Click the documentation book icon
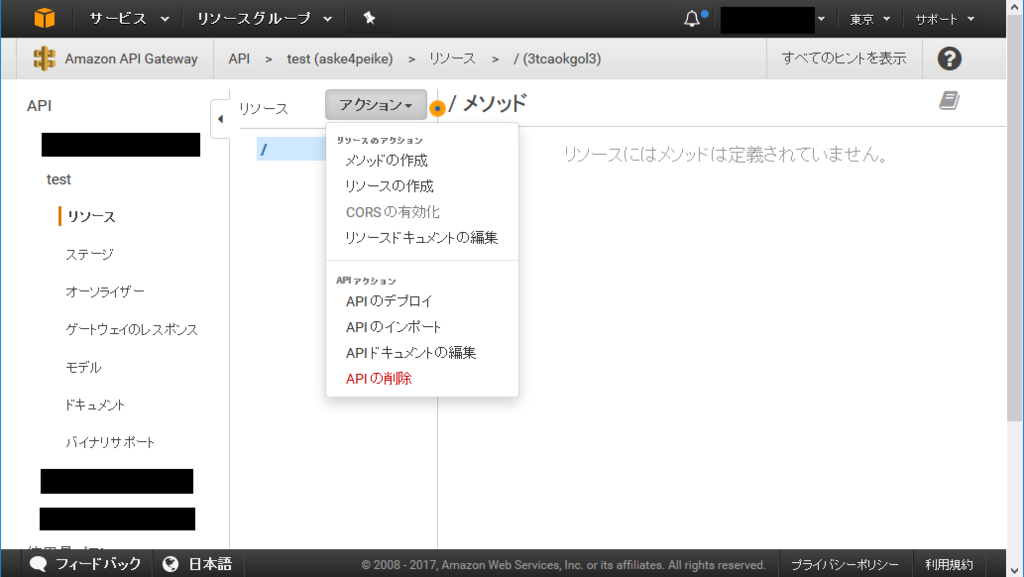This screenshot has height=577, width=1024. point(949,101)
